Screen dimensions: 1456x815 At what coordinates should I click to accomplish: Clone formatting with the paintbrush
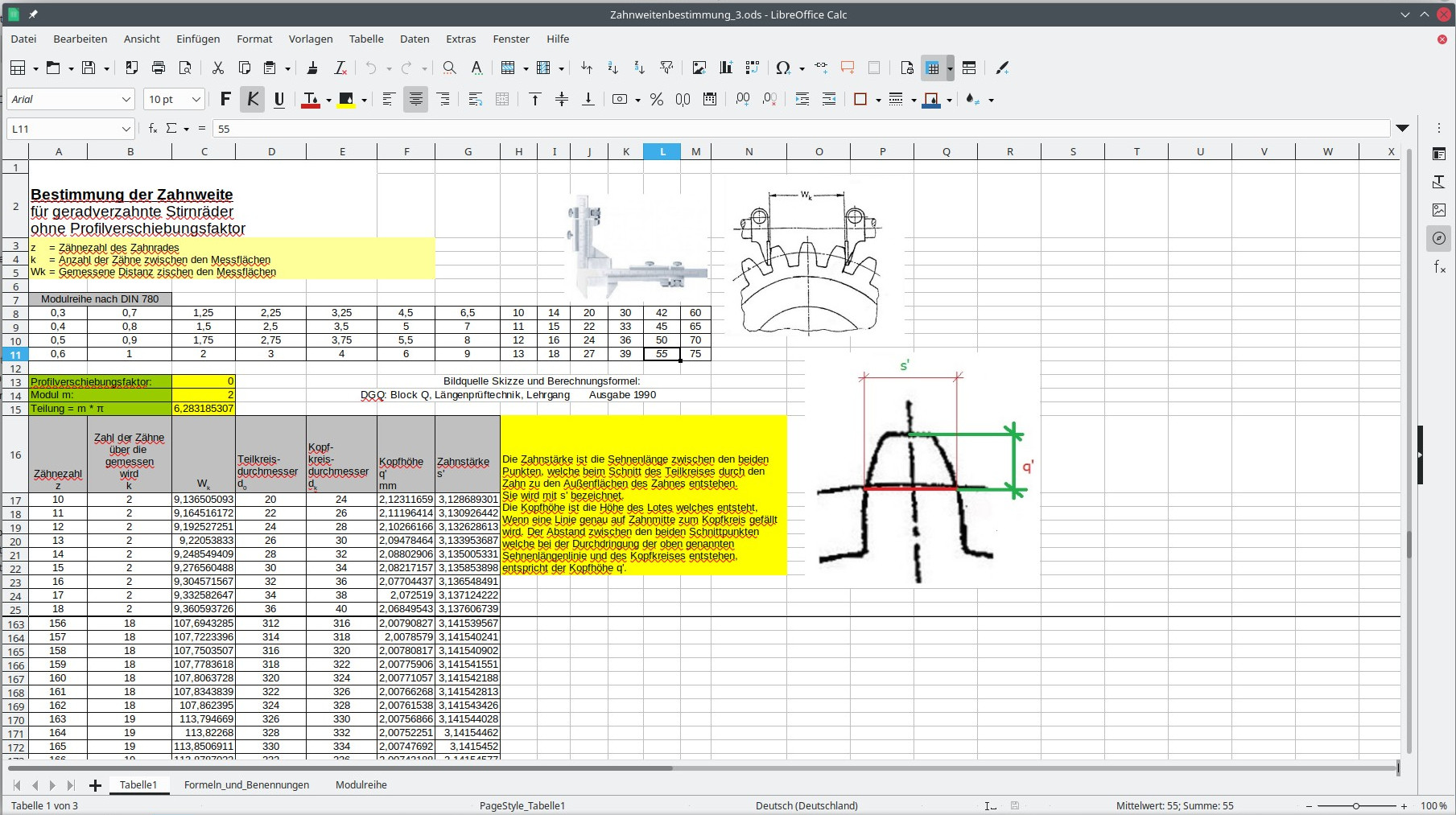pyautogui.click(x=312, y=68)
